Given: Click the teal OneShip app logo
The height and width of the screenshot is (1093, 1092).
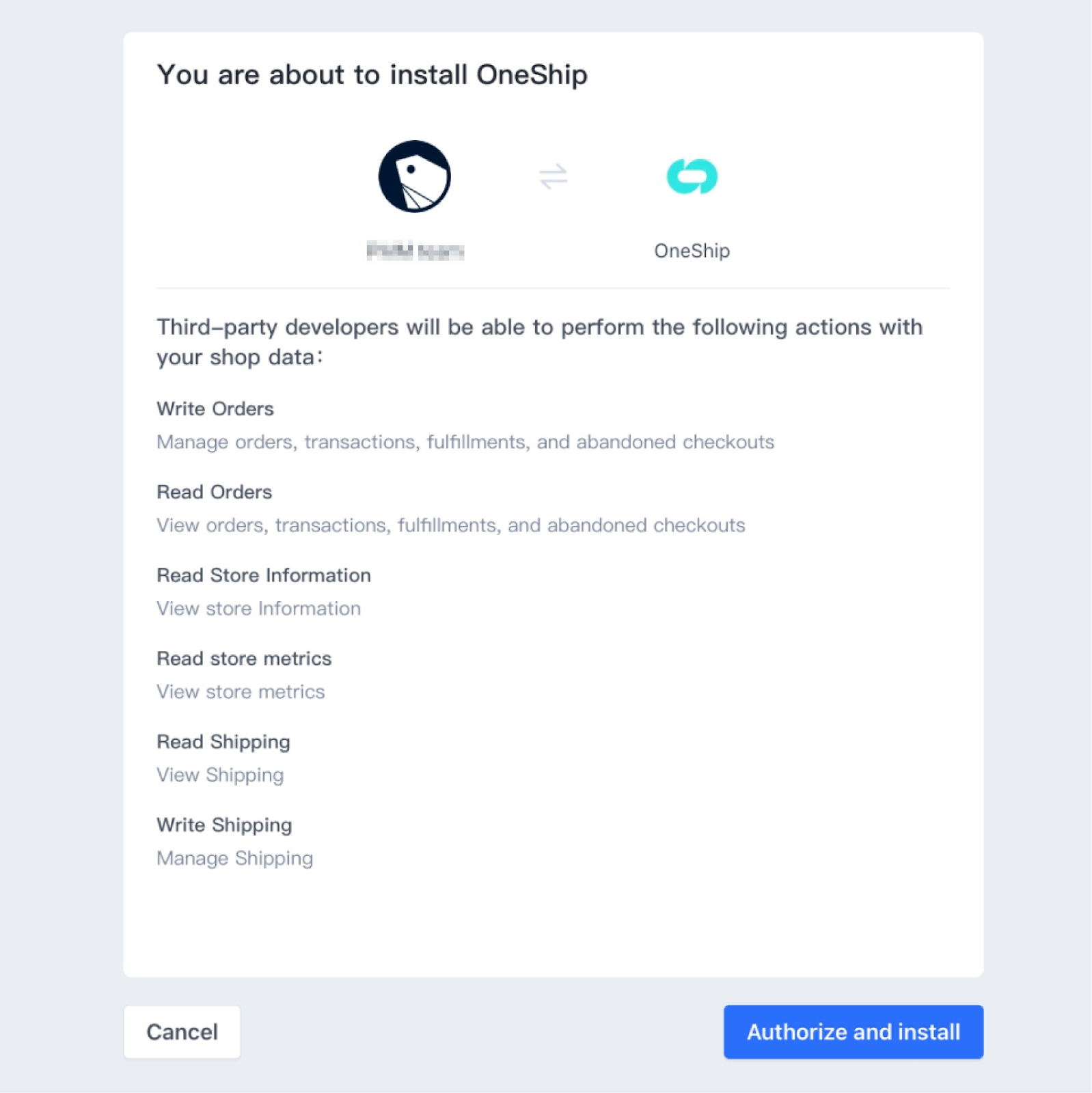Looking at the screenshot, I should pos(692,176).
